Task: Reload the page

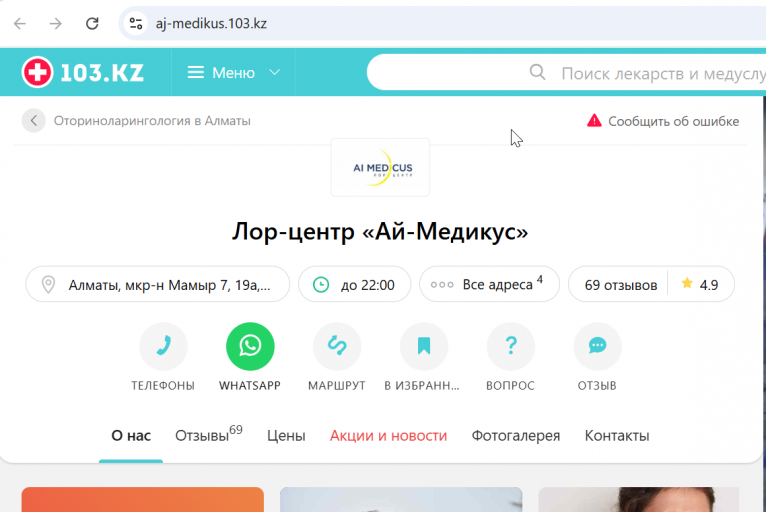Action: (x=92, y=23)
